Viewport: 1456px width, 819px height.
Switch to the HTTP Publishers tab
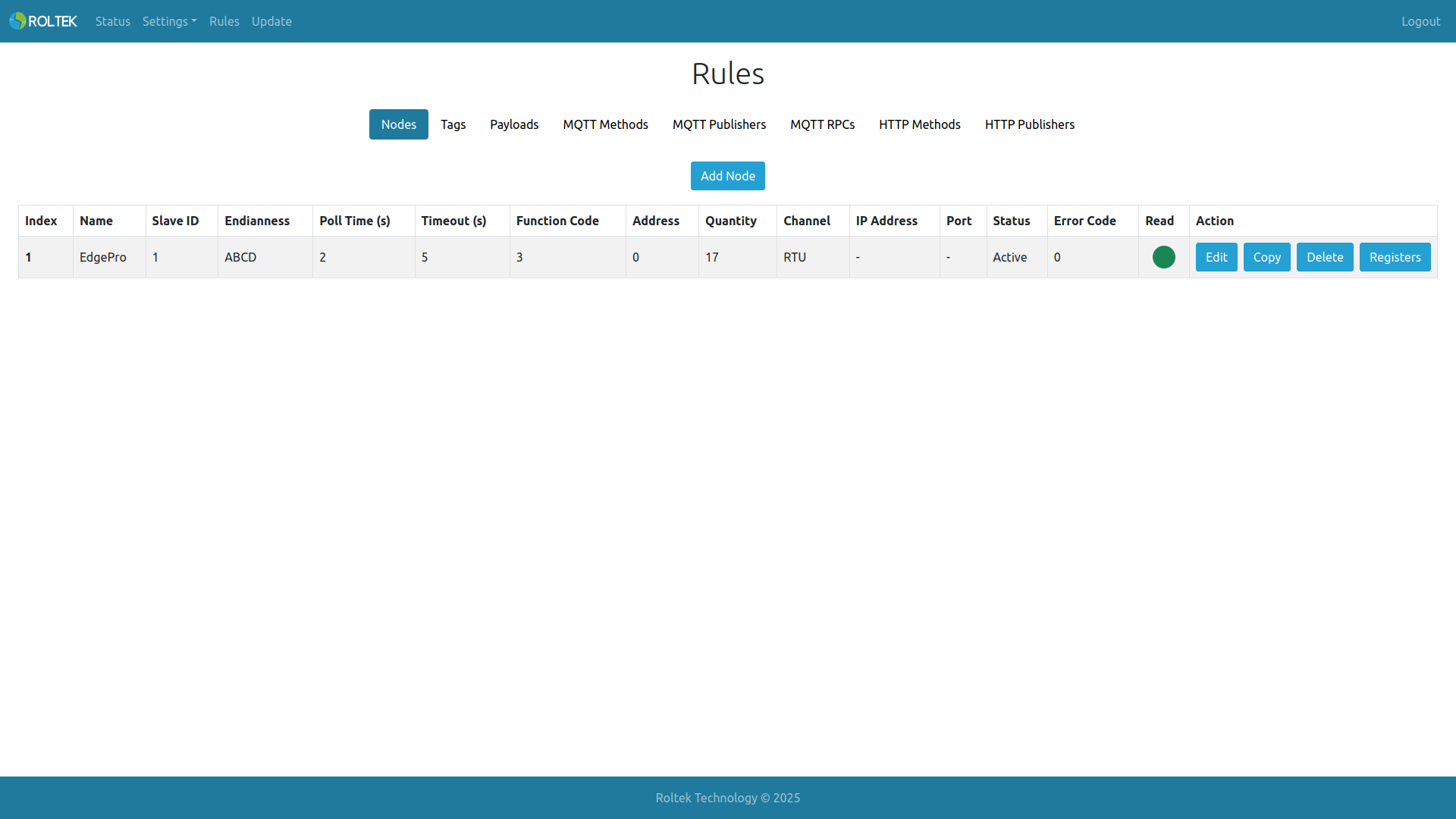click(x=1029, y=124)
